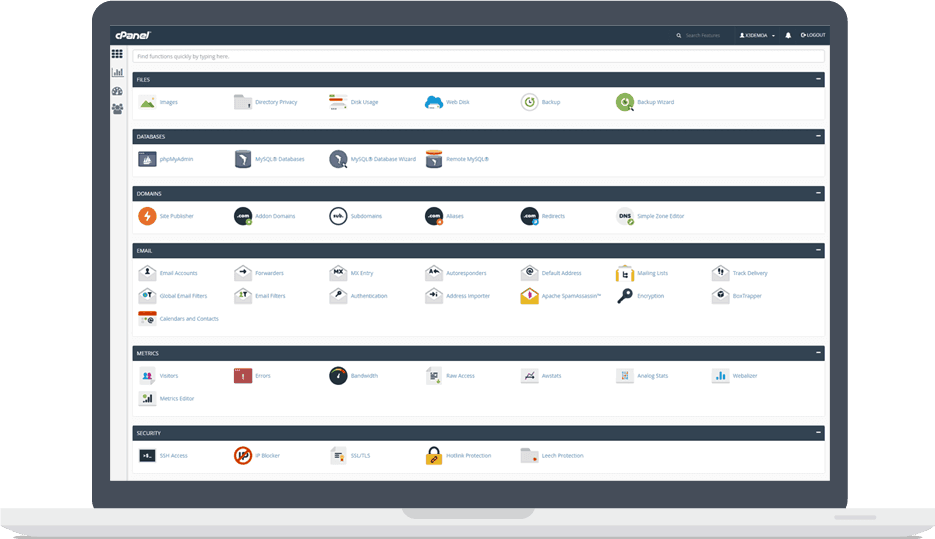Viewport: 935px width, 539px height.
Task: Collapse the Email section
Action: [818, 250]
